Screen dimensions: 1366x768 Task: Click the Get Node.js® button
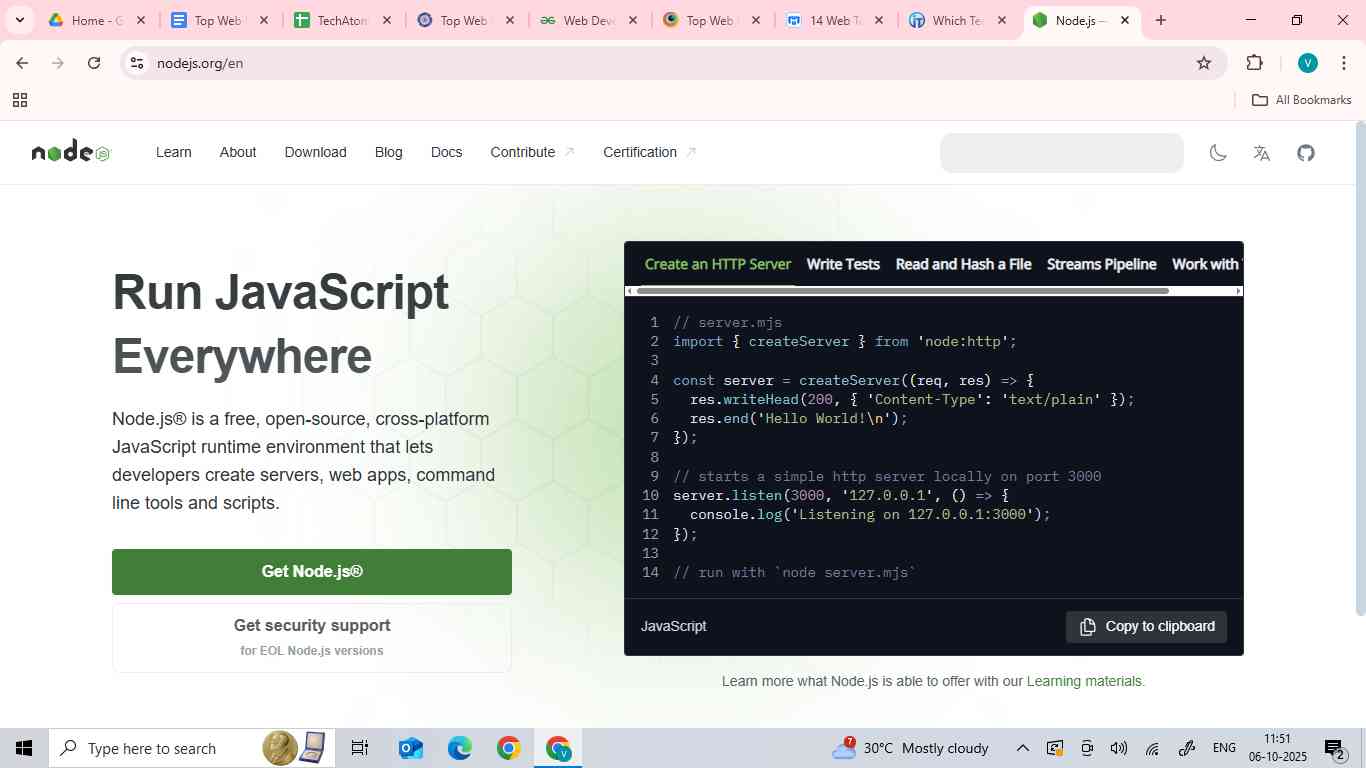311,571
